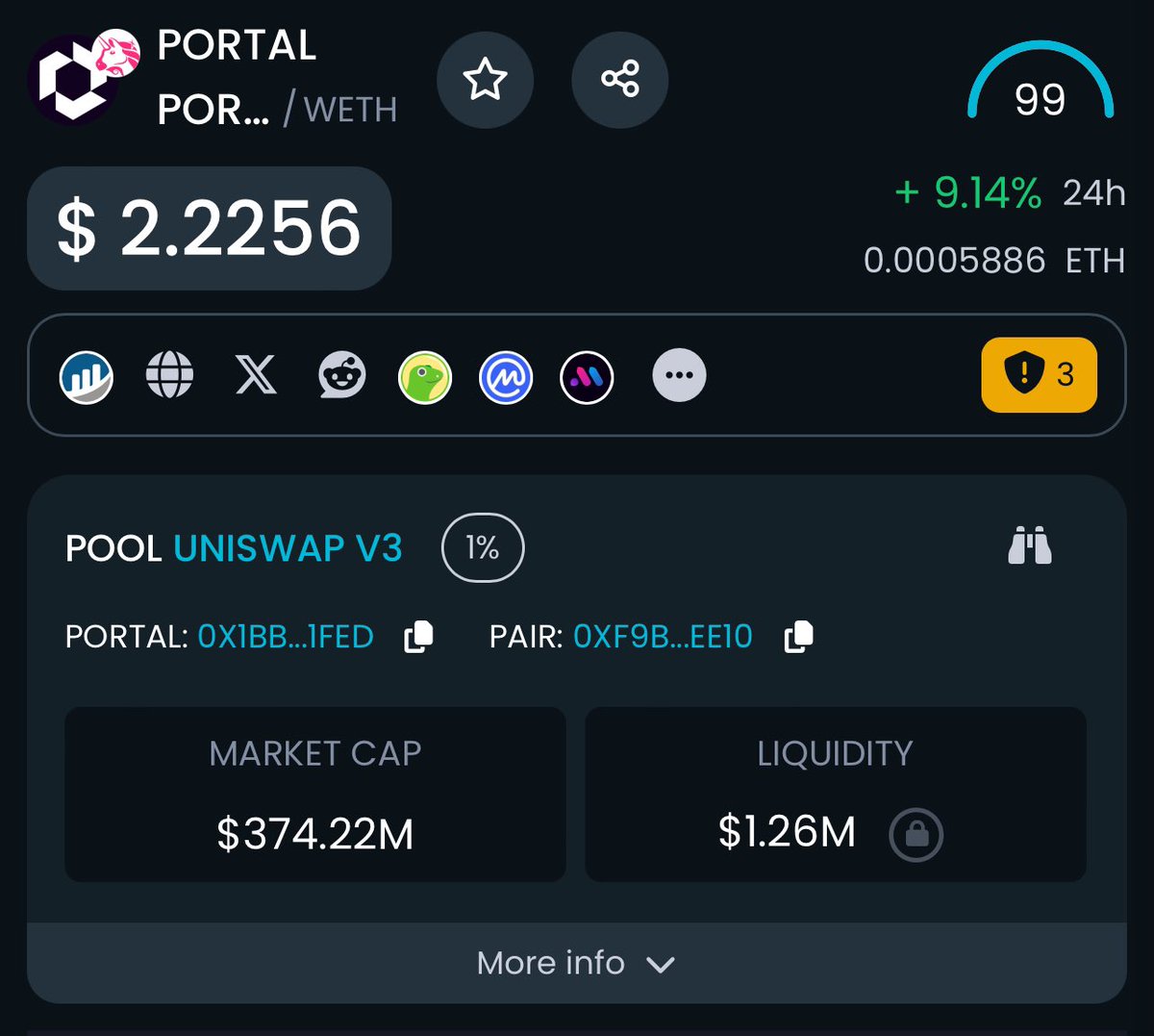Open the binoculars watch icon

(1030, 546)
